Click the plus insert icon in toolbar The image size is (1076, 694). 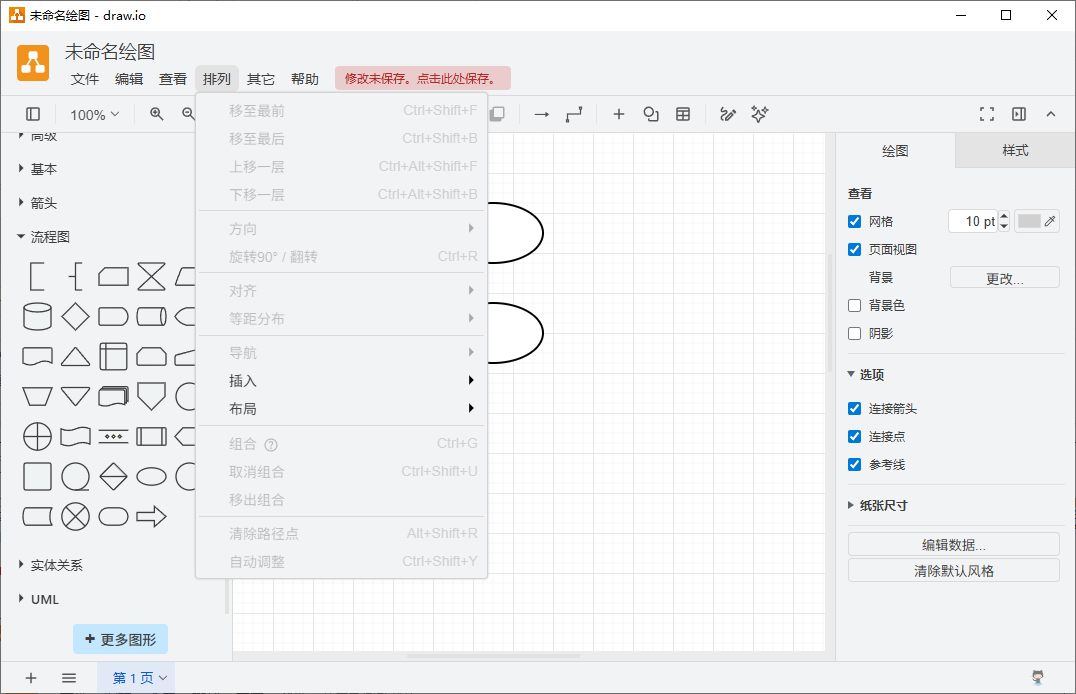(x=618, y=114)
